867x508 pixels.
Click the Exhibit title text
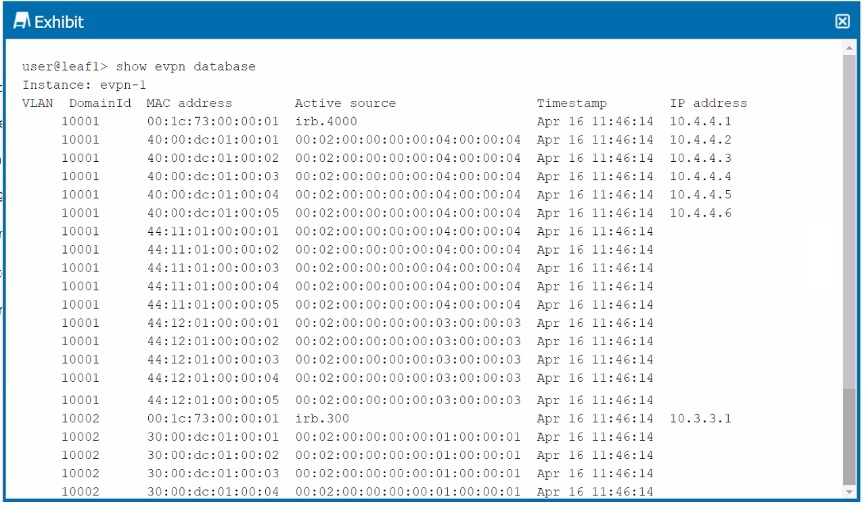(x=58, y=21)
